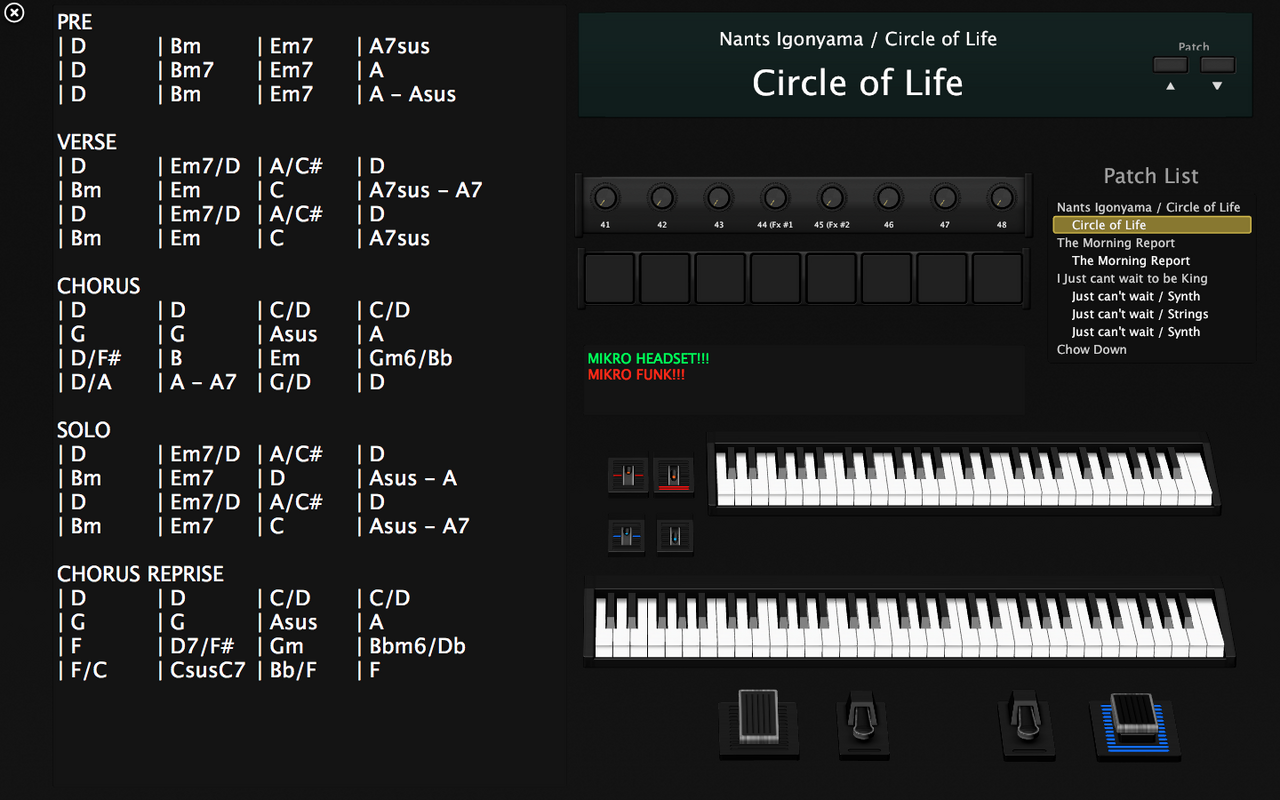Click the VERSE section heading
This screenshot has height=800, width=1280.
point(87,142)
